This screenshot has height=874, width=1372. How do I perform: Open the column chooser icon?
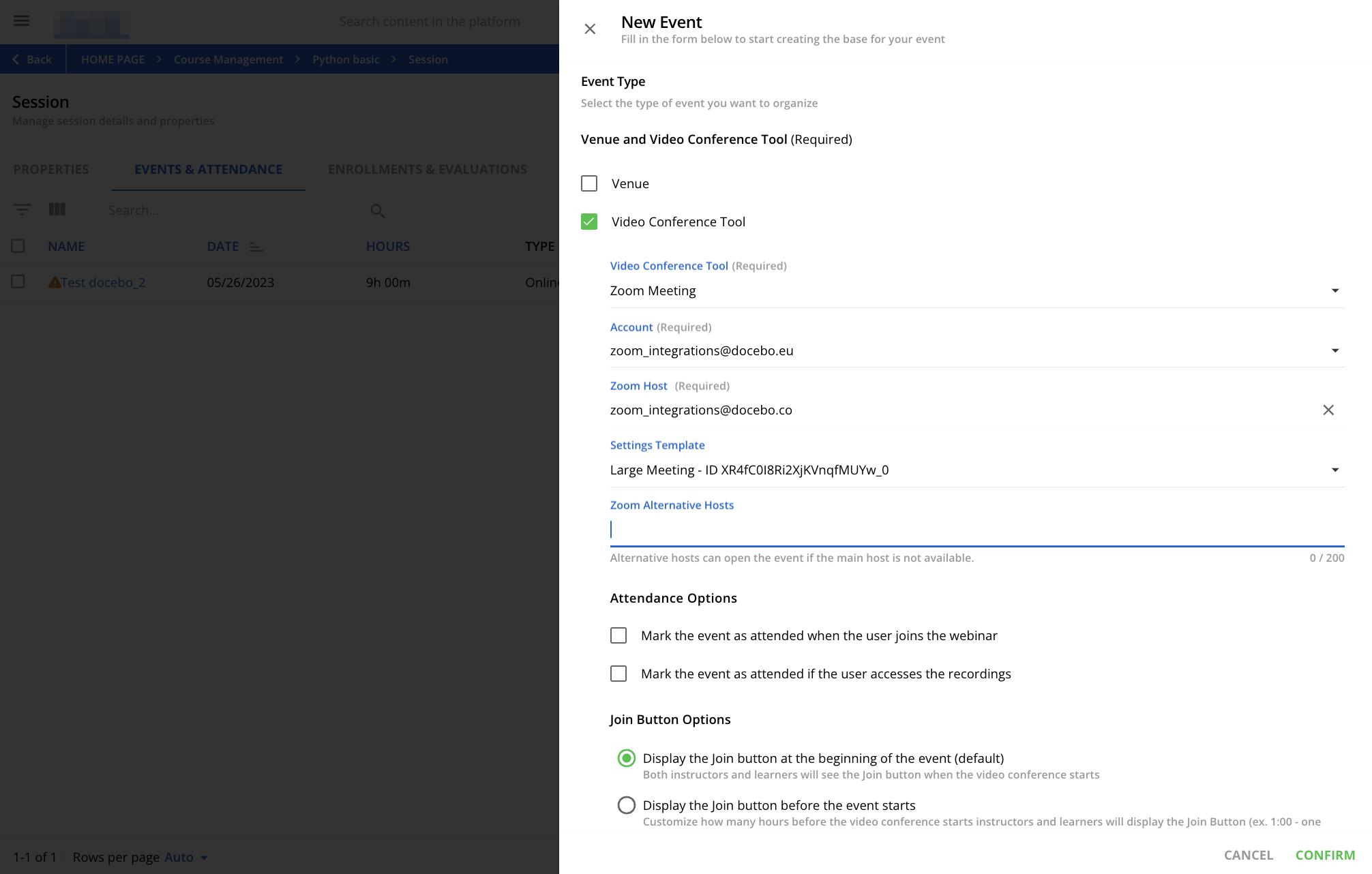pos(57,209)
